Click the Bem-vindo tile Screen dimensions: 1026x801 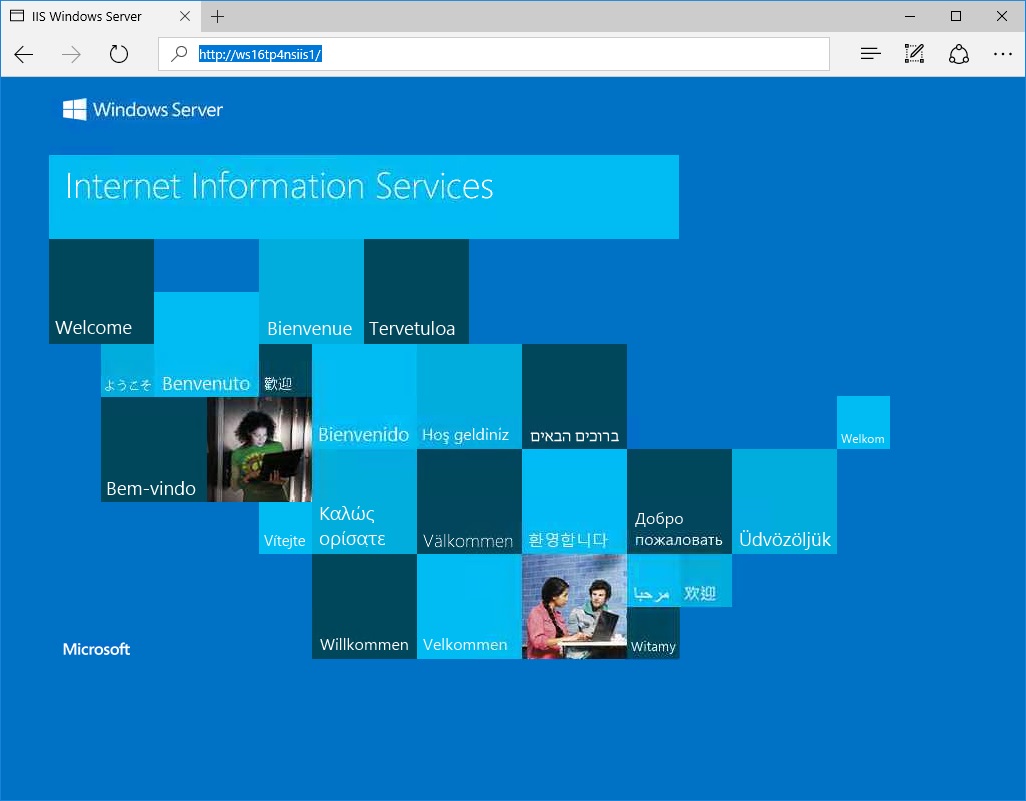coord(154,450)
